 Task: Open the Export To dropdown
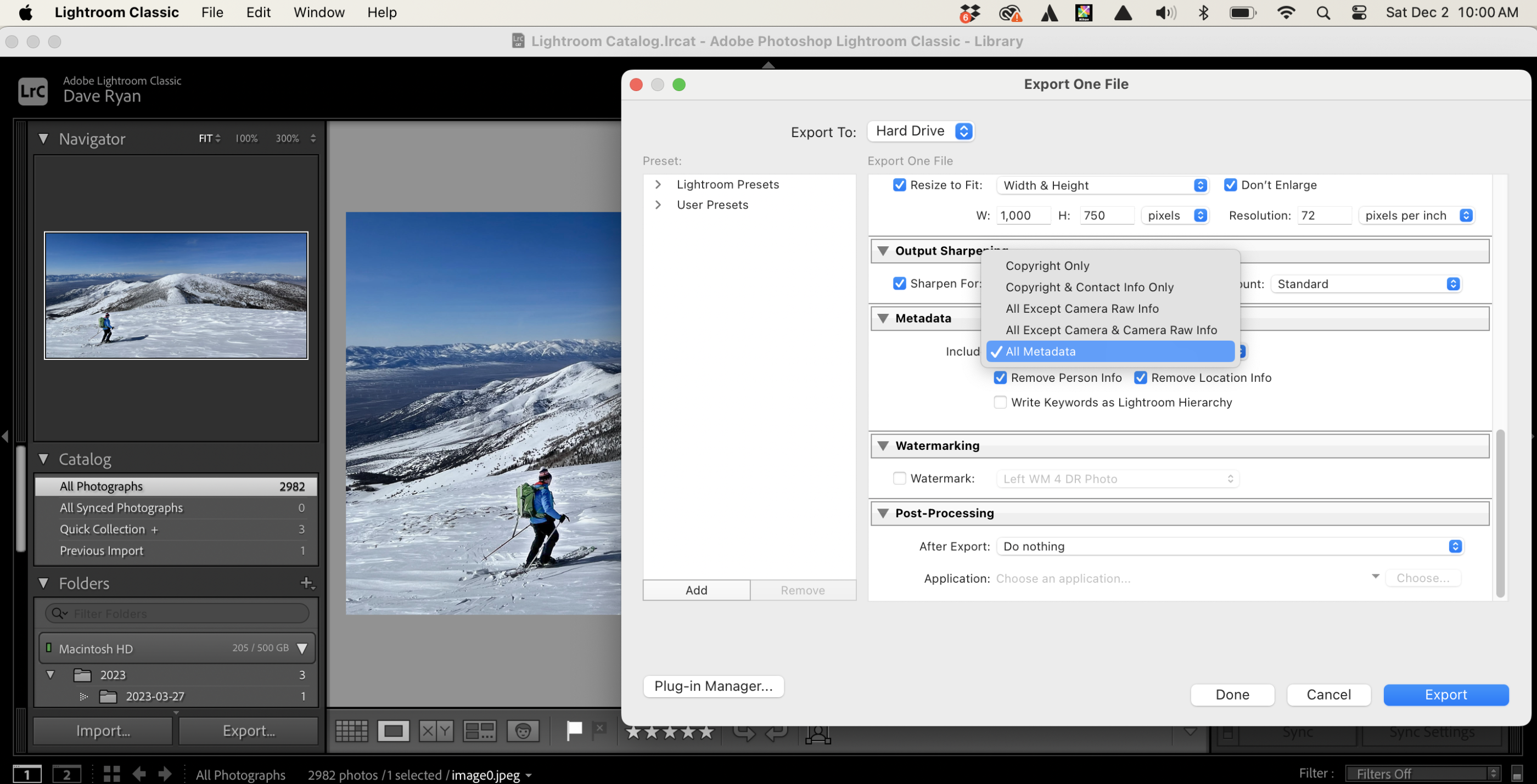click(920, 130)
